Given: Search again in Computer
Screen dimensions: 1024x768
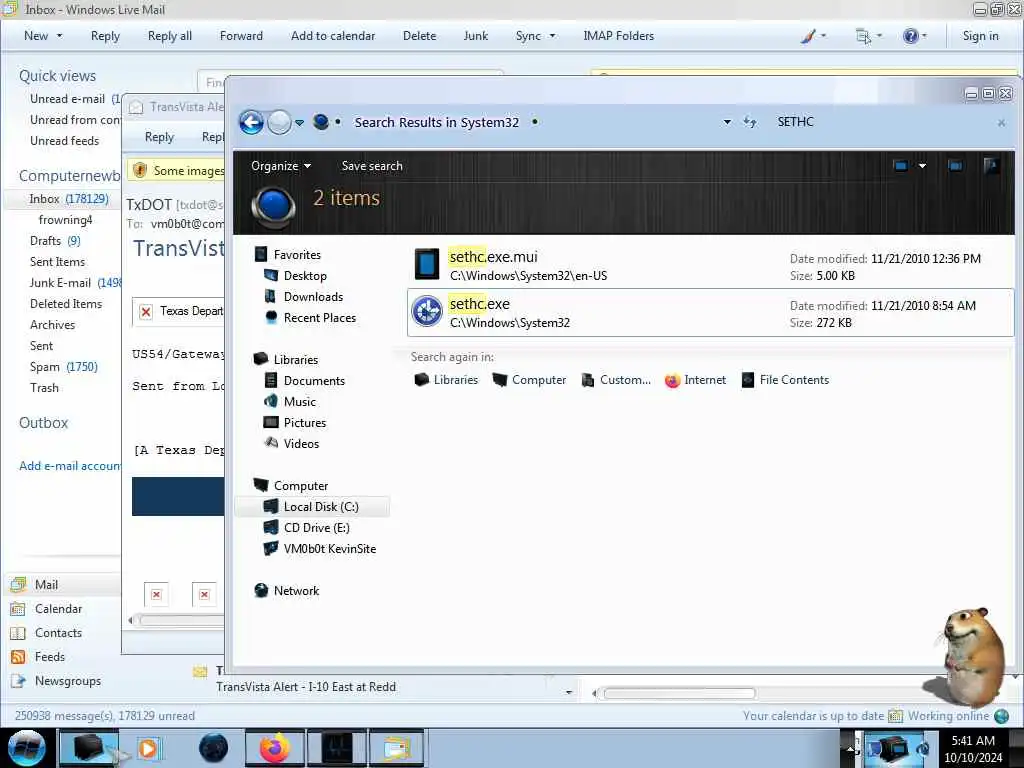Looking at the screenshot, I should [x=530, y=380].
